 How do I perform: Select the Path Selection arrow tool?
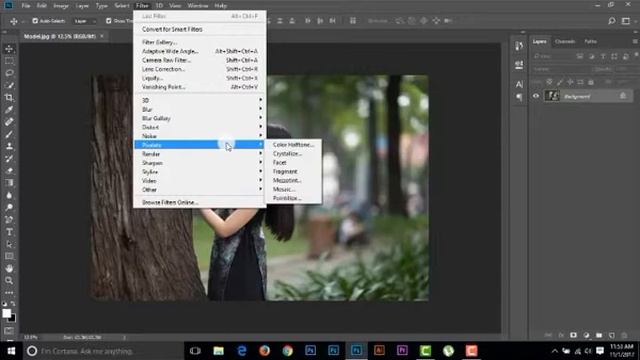(x=9, y=244)
